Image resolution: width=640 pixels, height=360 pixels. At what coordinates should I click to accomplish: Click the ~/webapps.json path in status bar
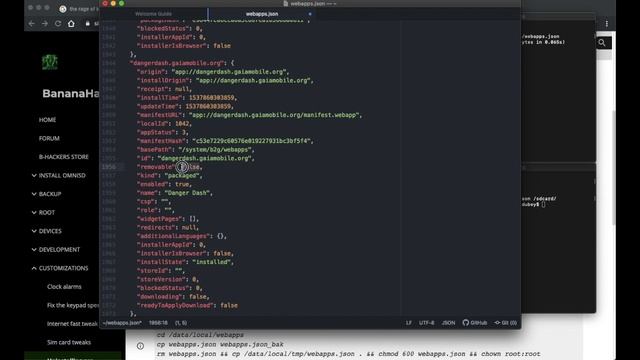[x=122, y=323]
